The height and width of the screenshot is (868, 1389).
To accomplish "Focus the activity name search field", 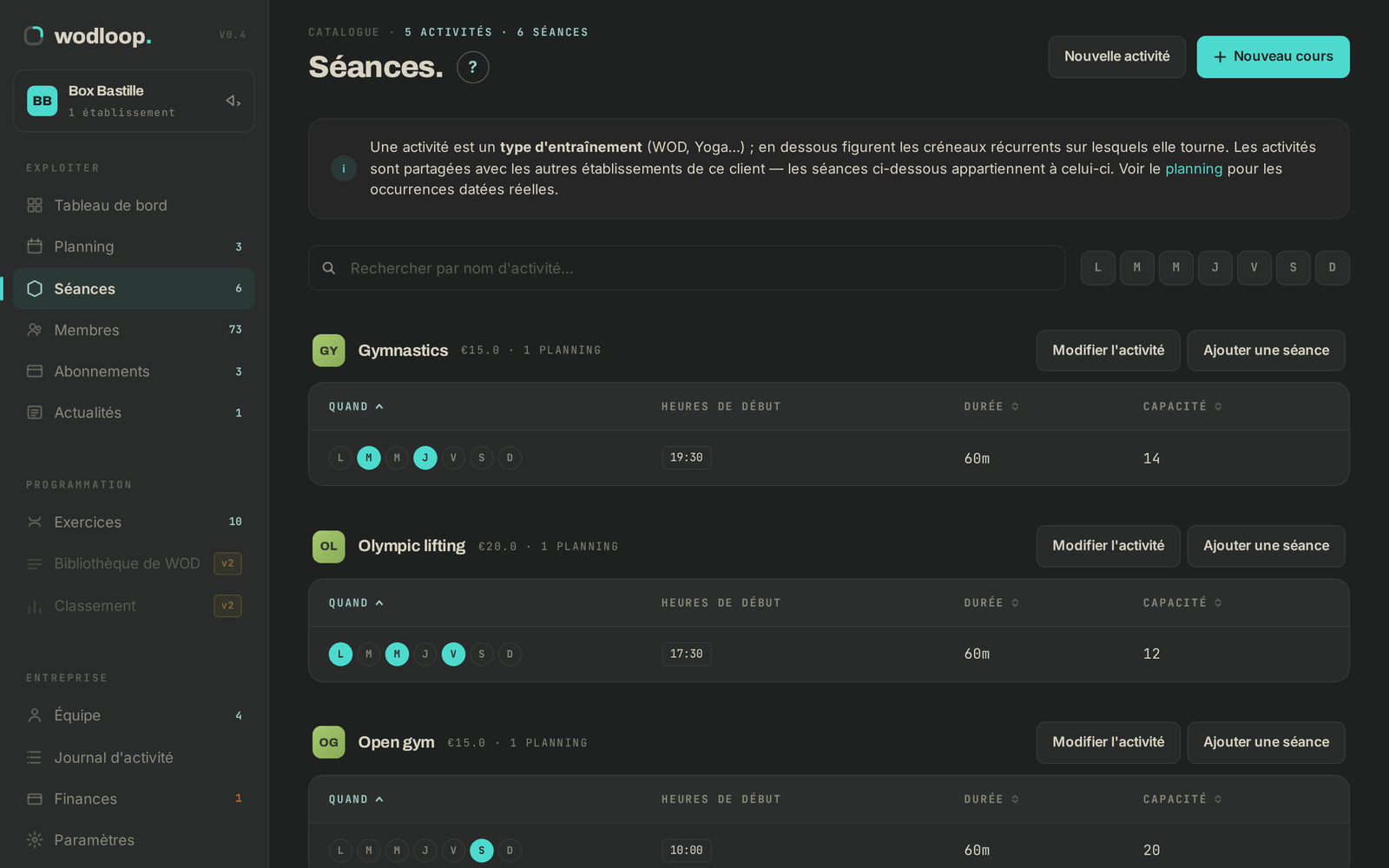I will point(686,268).
